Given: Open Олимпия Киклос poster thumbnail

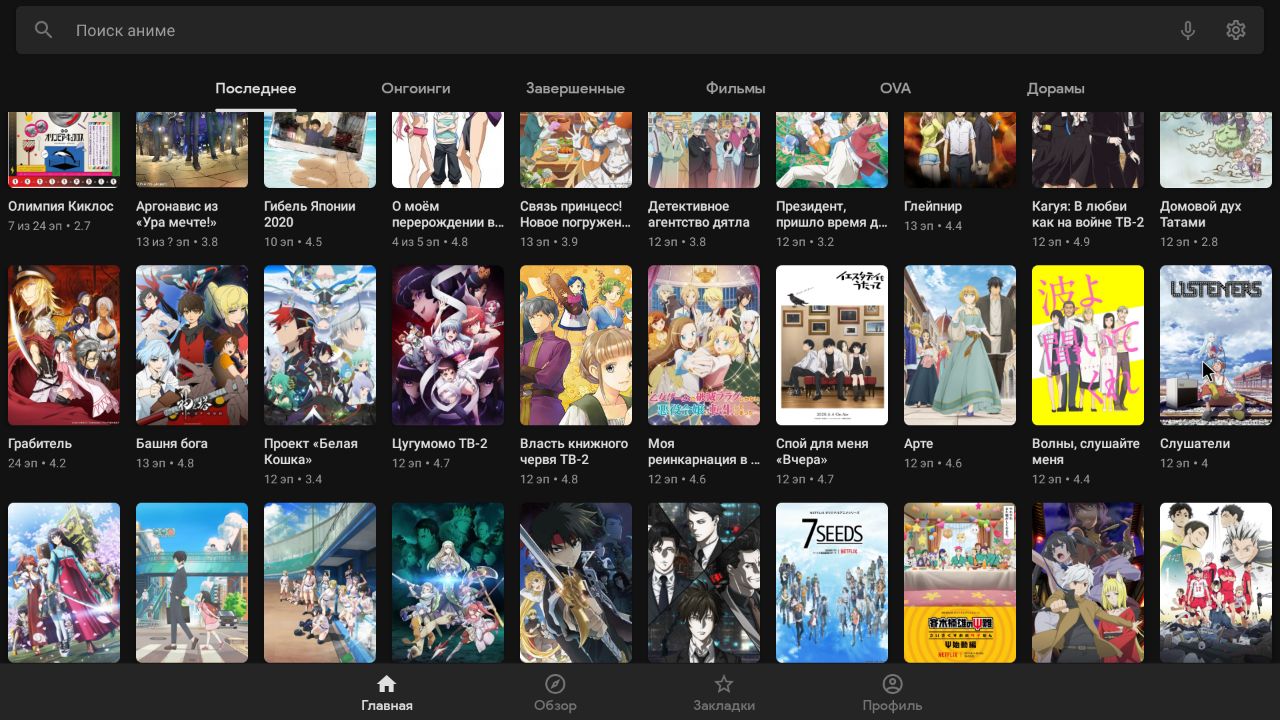Looking at the screenshot, I should 64,150.
